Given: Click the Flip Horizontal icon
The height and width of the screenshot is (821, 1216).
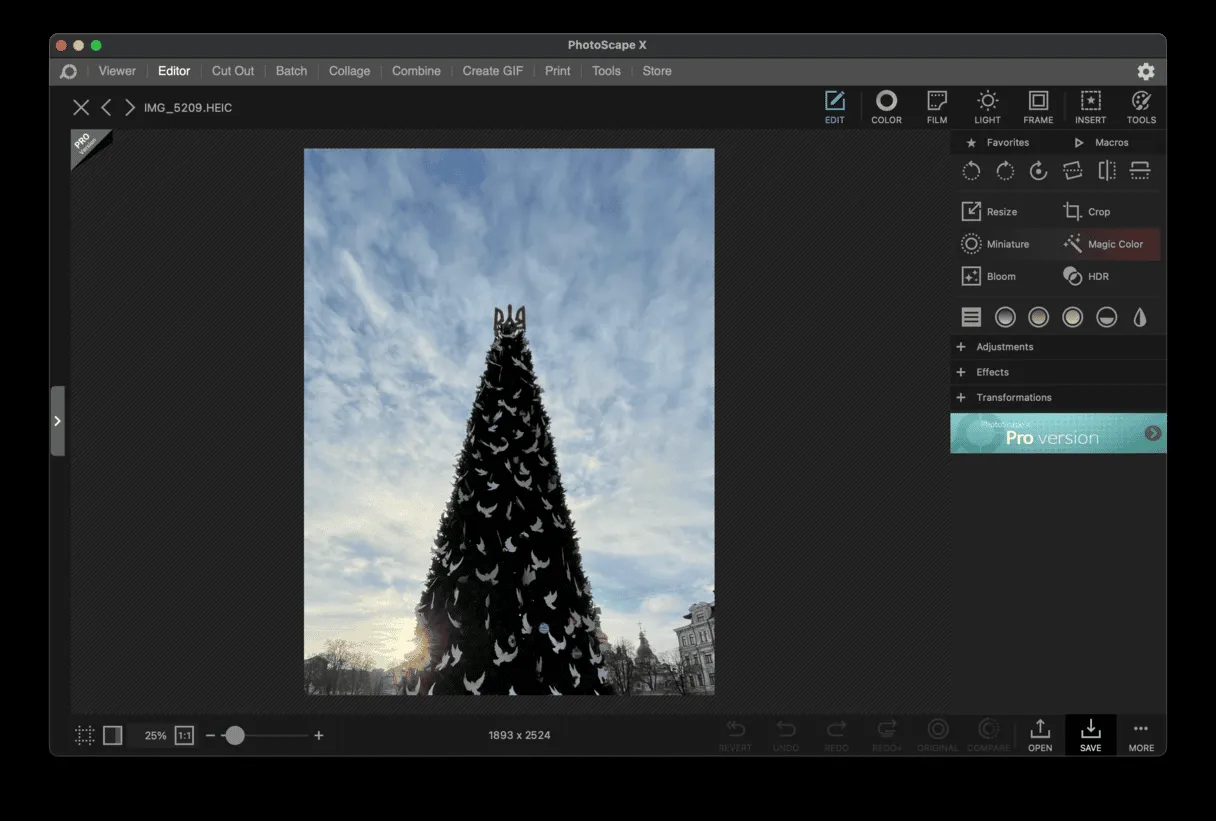Looking at the screenshot, I should [x=1106, y=170].
